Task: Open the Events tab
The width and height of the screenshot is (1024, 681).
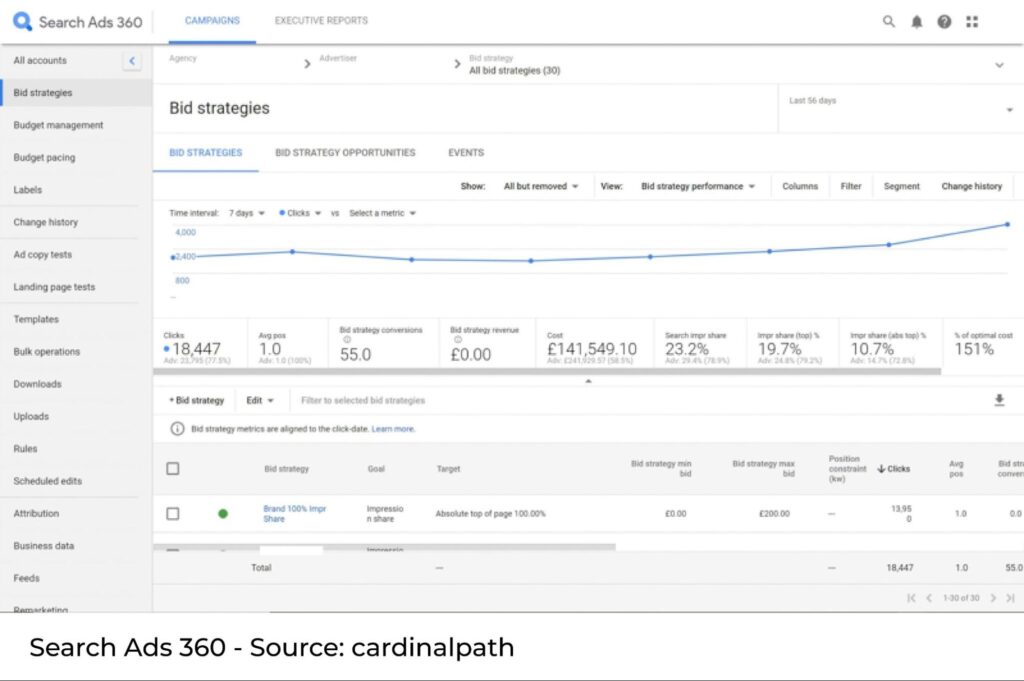Action: pyautogui.click(x=466, y=153)
